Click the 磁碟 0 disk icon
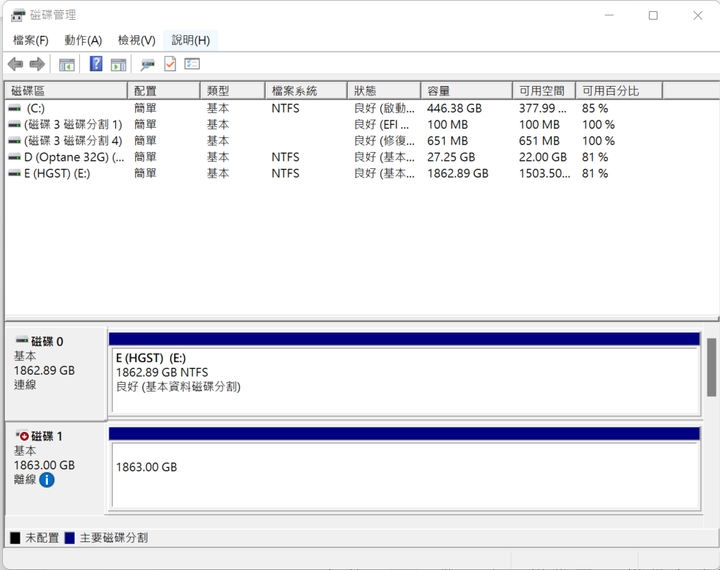720x570 pixels. coord(22,341)
